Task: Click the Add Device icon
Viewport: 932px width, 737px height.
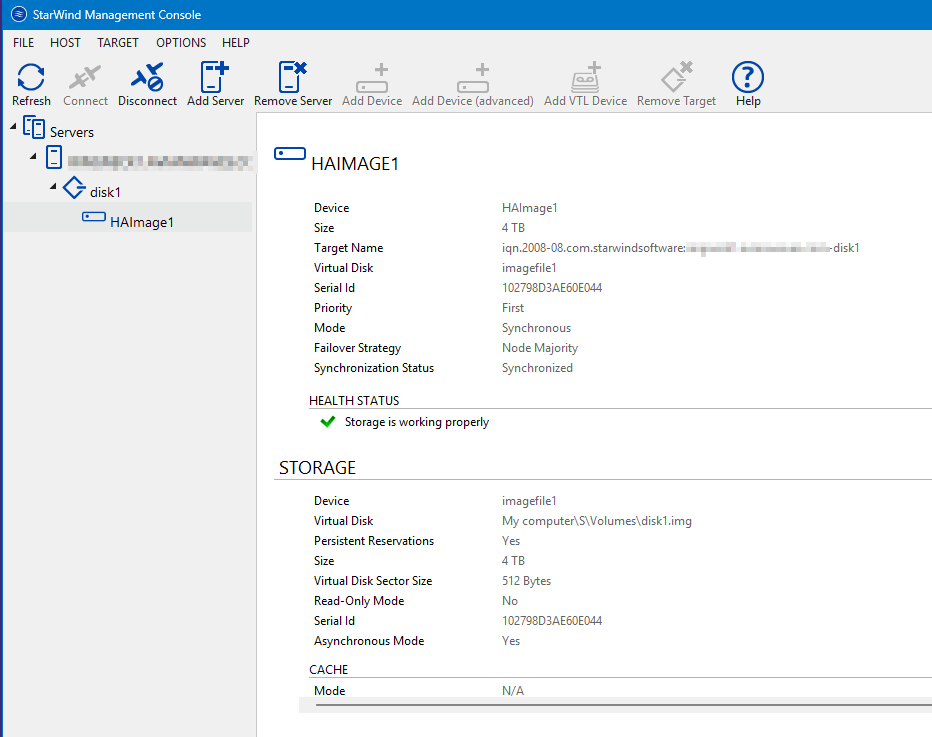Action: coord(372,78)
